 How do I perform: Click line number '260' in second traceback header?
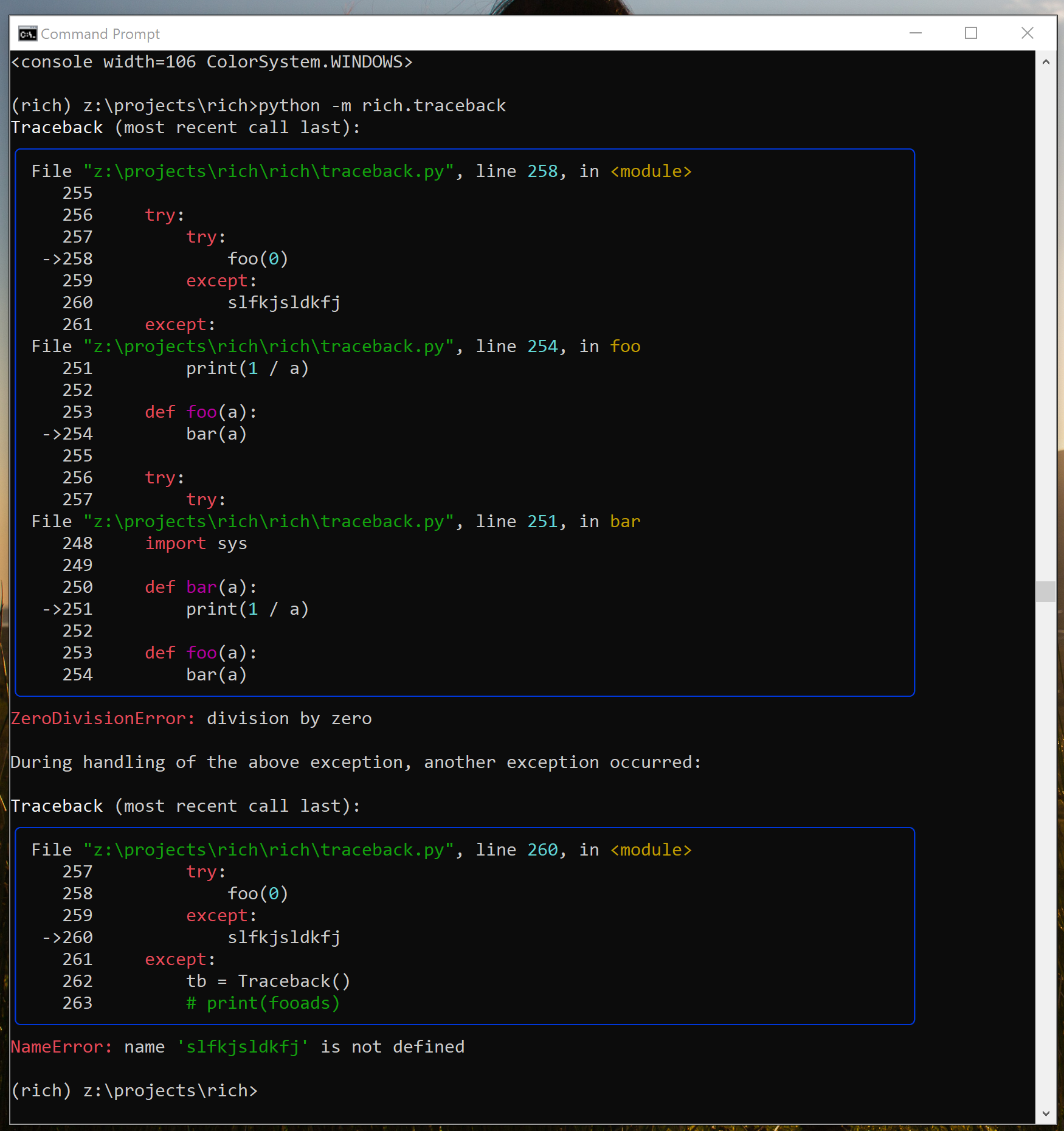542,850
